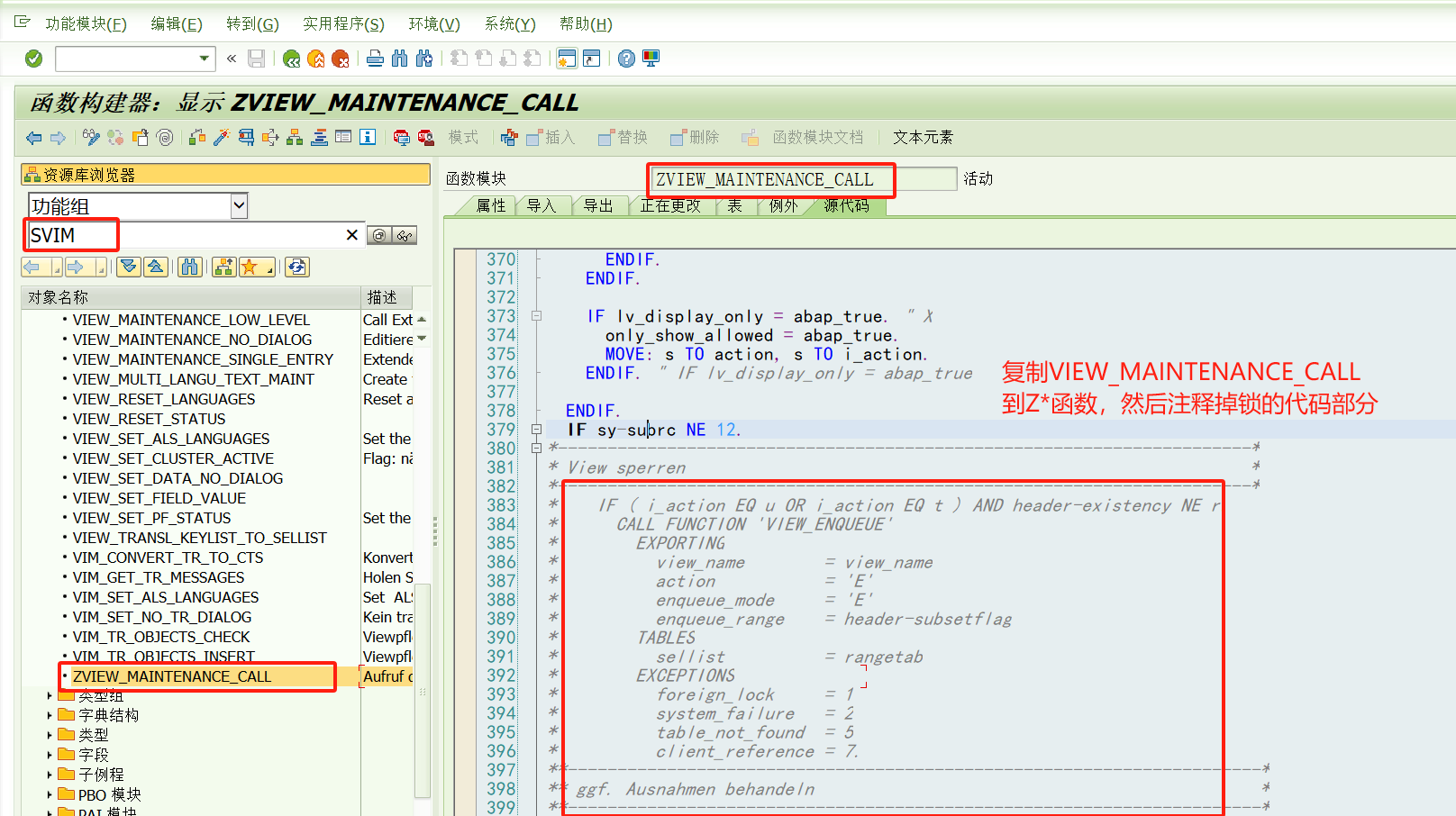Click the red Cancel icon
This screenshot has width=1456, height=816.
coord(341,59)
